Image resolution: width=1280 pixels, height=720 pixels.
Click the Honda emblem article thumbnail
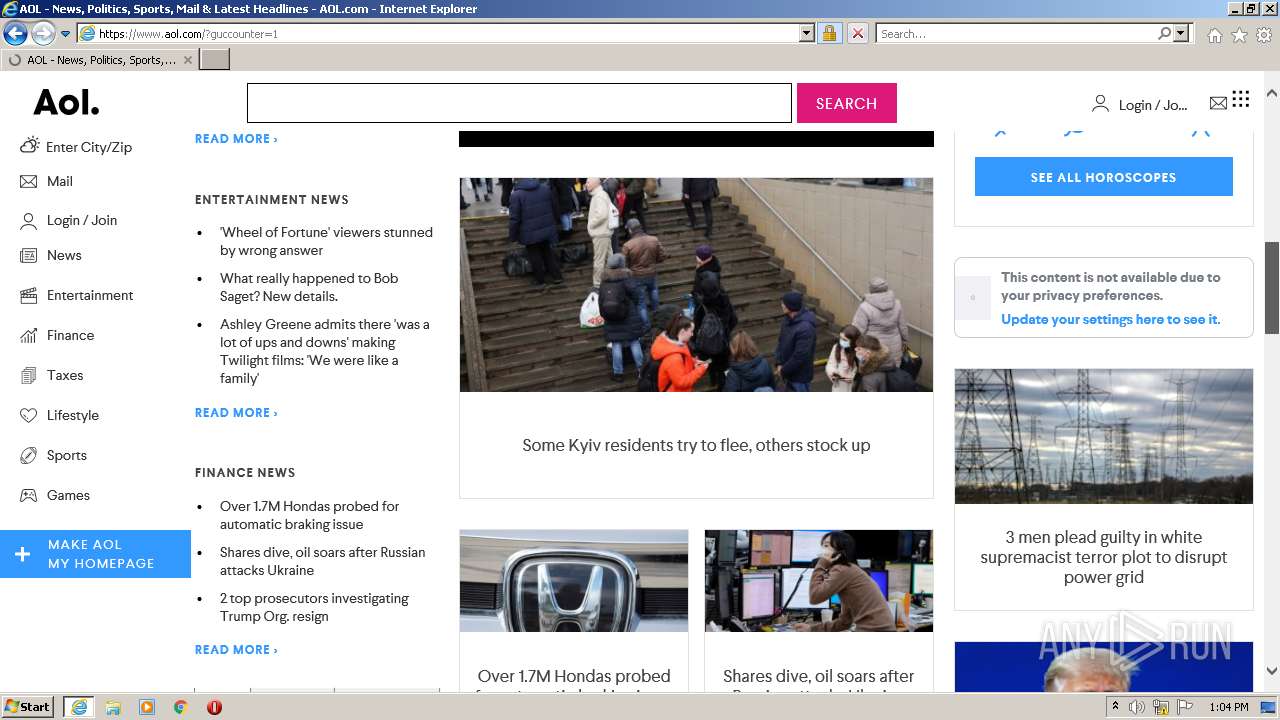pos(574,581)
